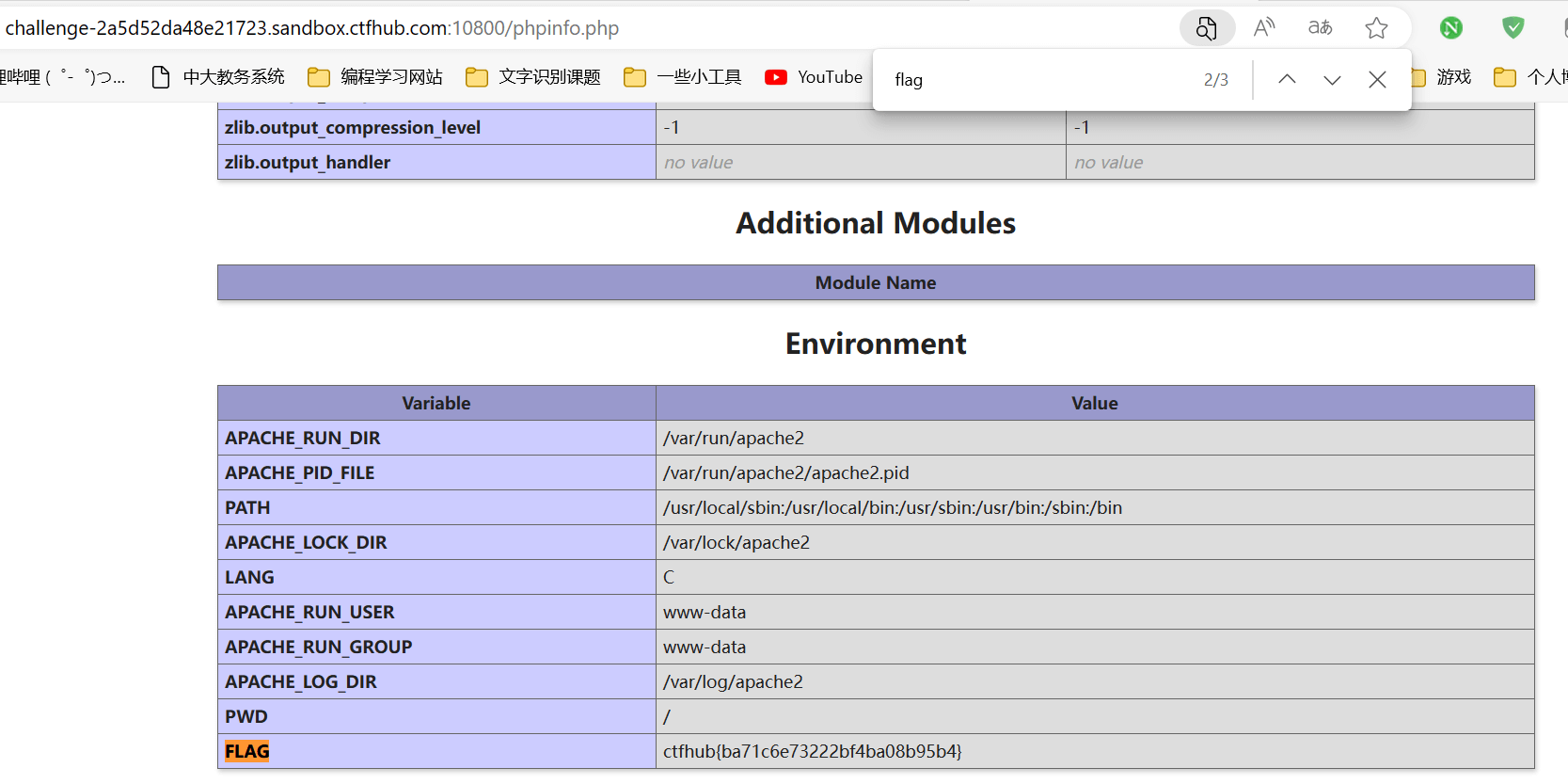Click the PATH variable cell
Viewport: 1568px width, 784px height.
[436, 507]
